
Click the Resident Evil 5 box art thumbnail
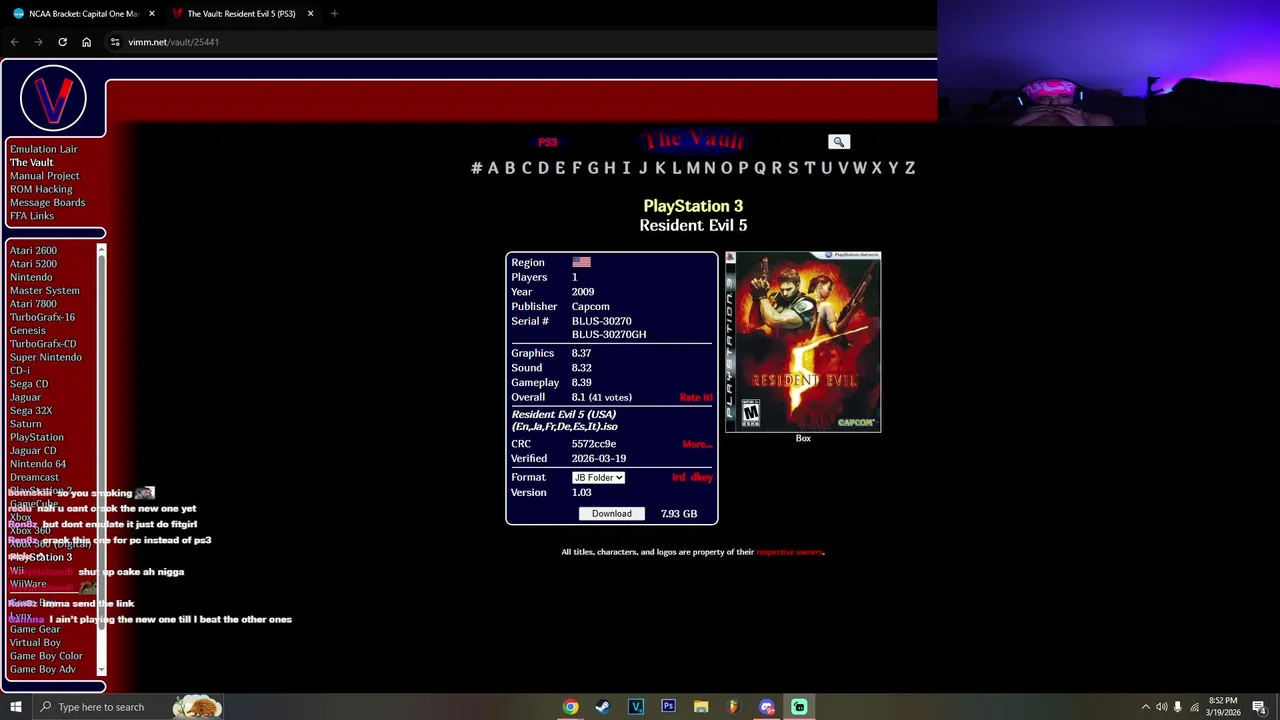coord(803,342)
